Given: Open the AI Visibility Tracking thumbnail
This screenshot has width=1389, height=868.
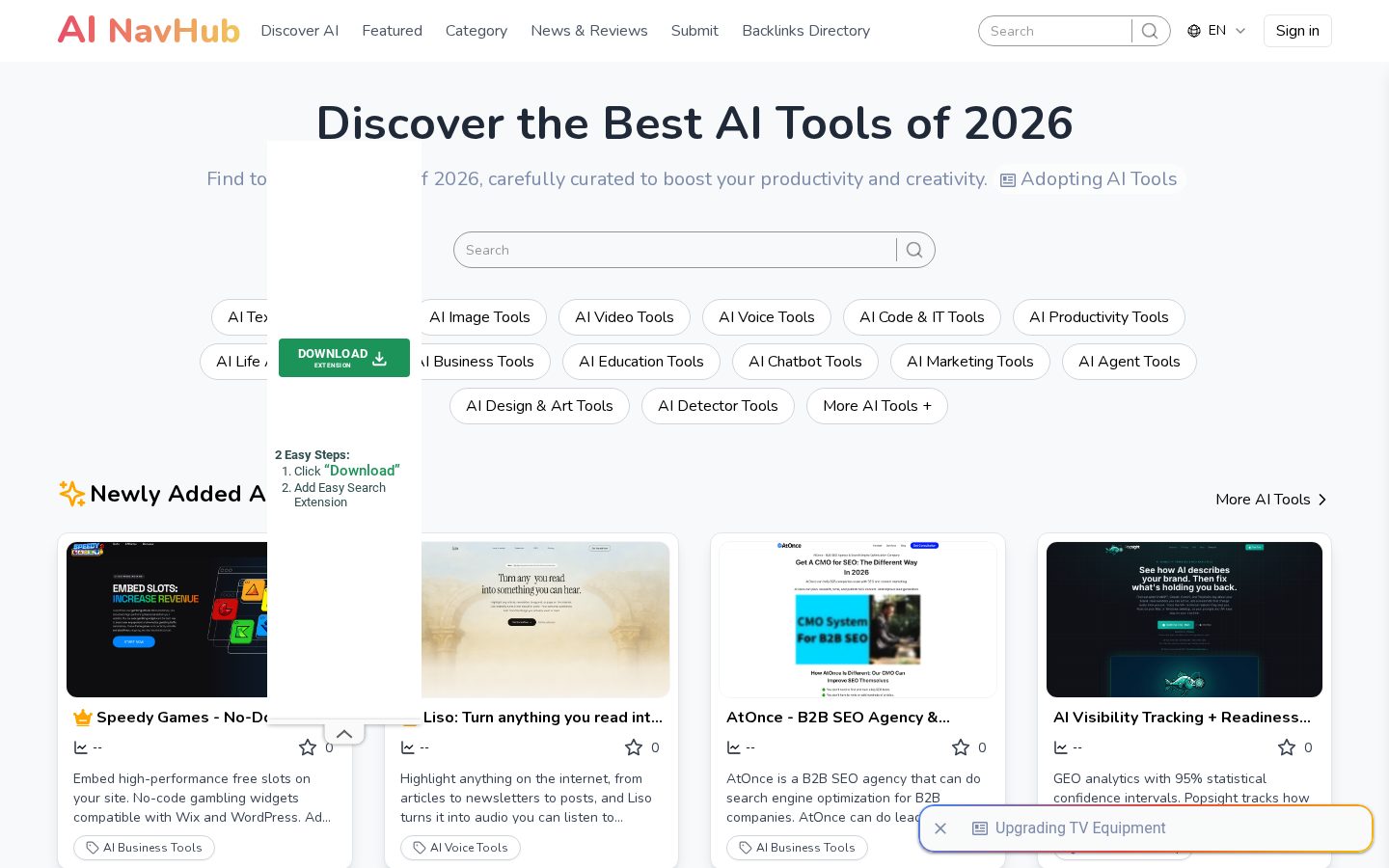Looking at the screenshot, I should pyautogui.click(x=1185, y=619).
